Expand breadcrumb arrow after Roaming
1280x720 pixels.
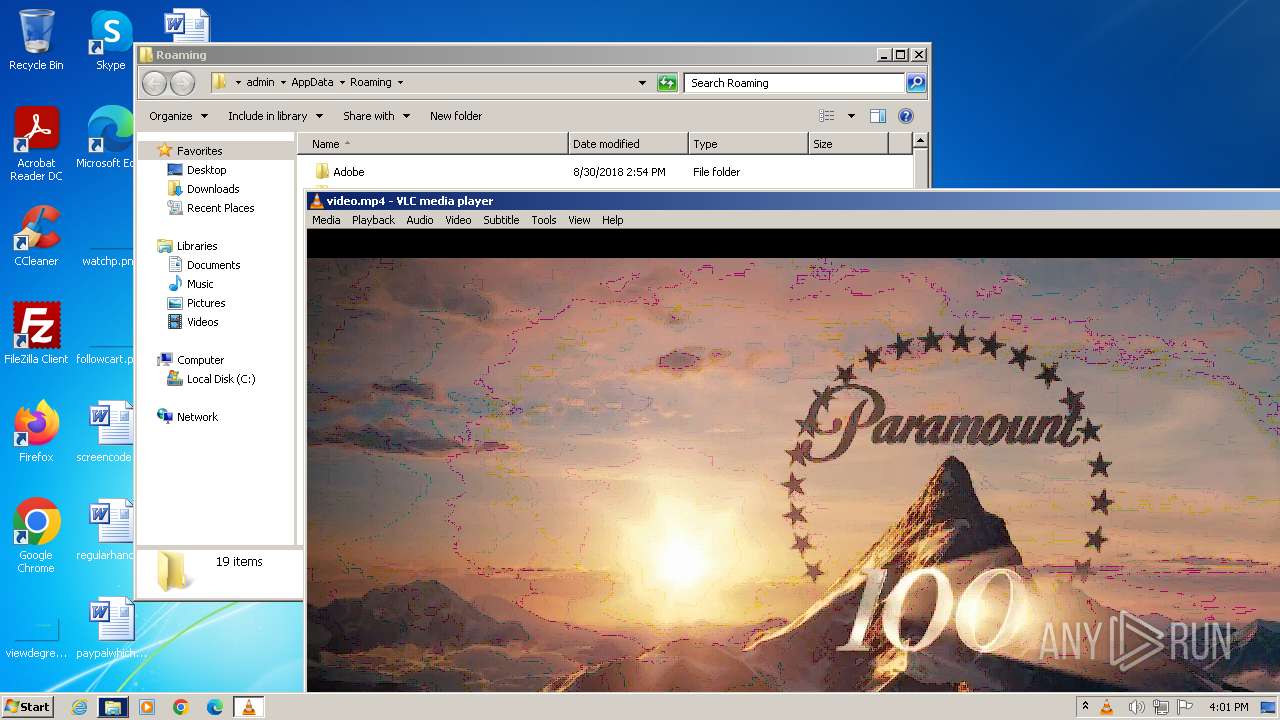[x=400, y=83]
